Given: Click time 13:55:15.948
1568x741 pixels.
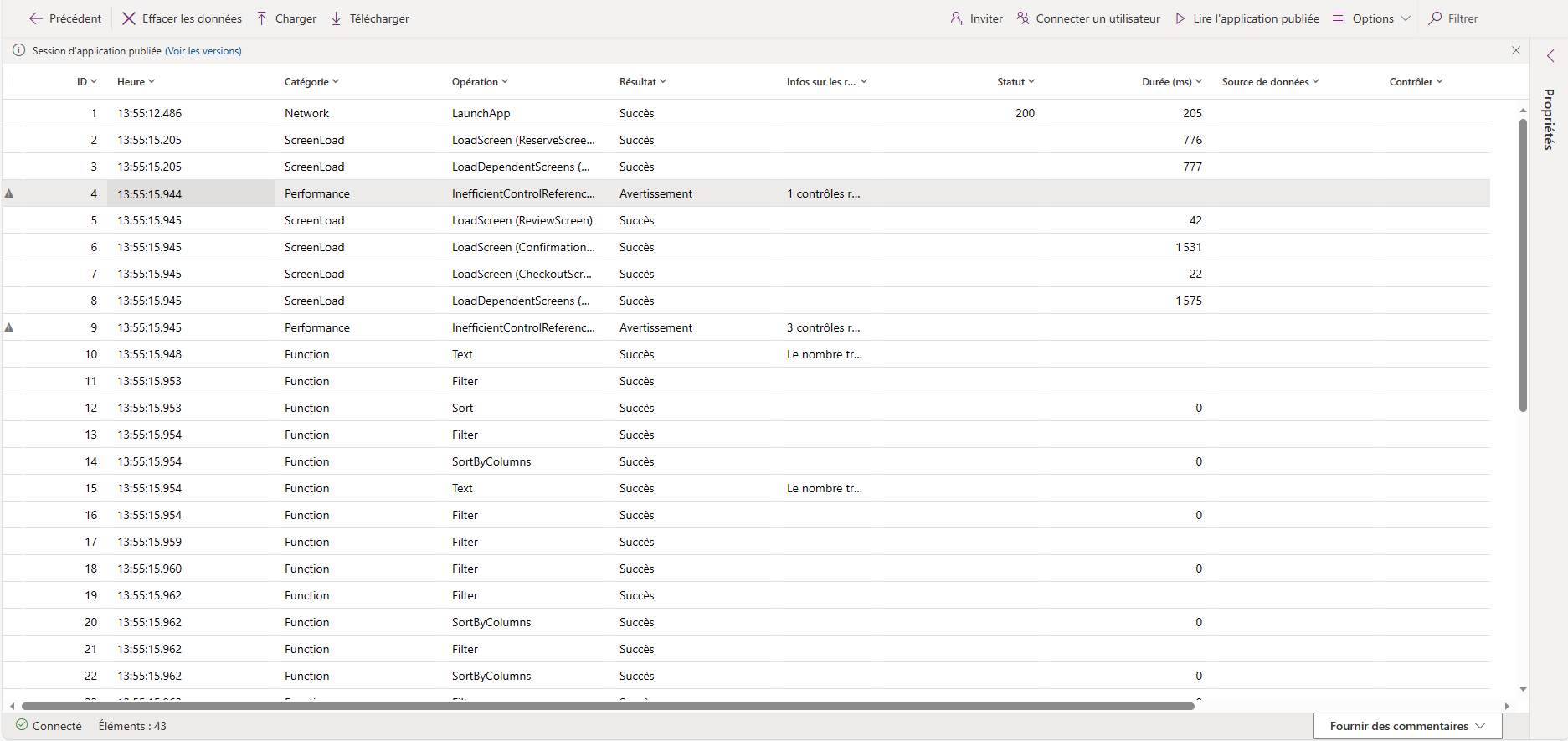Looking at the screenshot, I should click(x=150, y=354).
